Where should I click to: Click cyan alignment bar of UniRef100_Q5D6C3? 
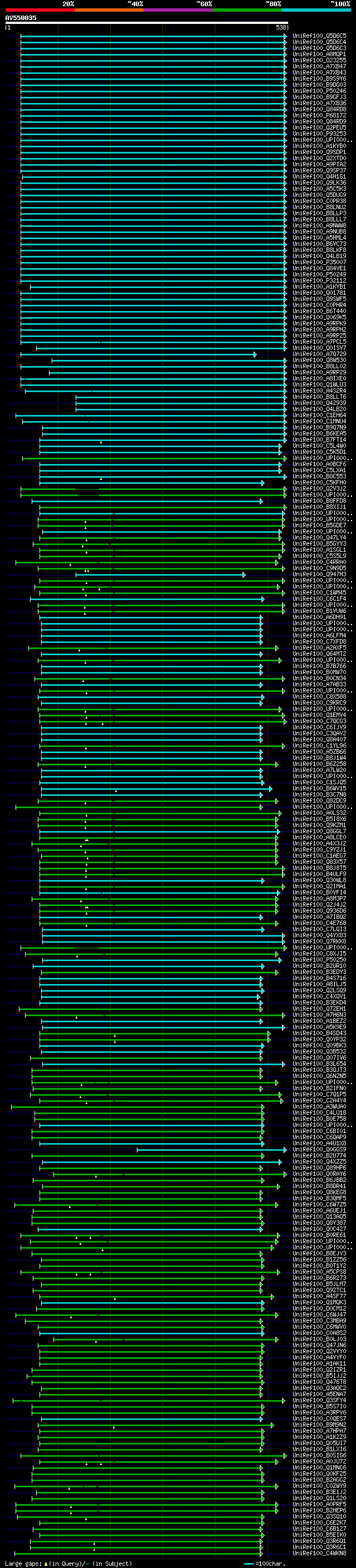click(x=154, y=48)
